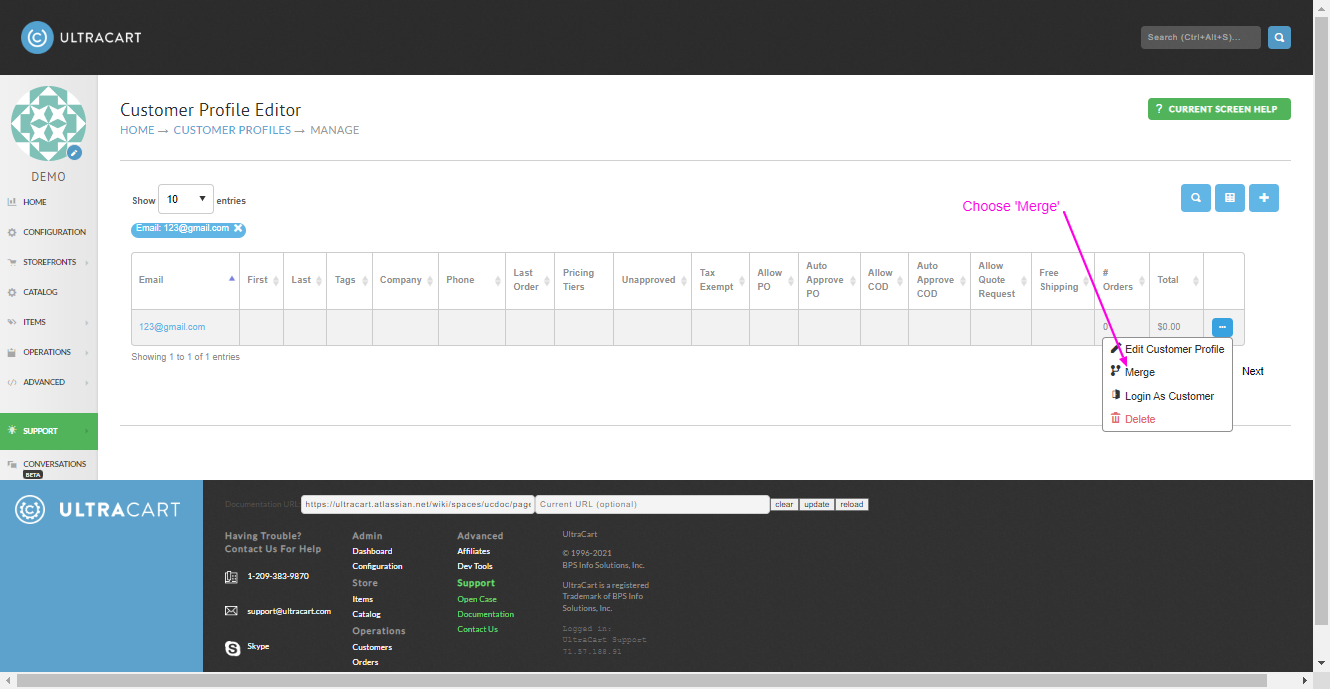Open the table search filter button

1196,198
